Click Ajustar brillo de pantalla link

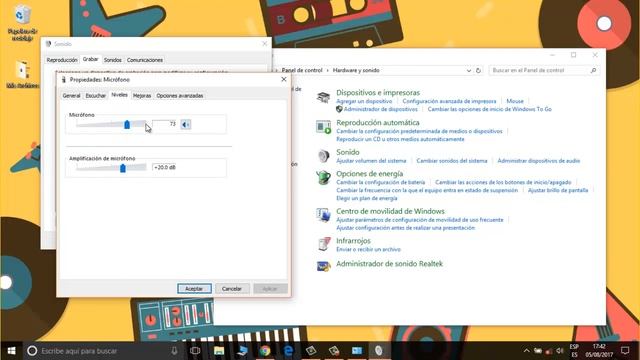(x=558, y=190)
